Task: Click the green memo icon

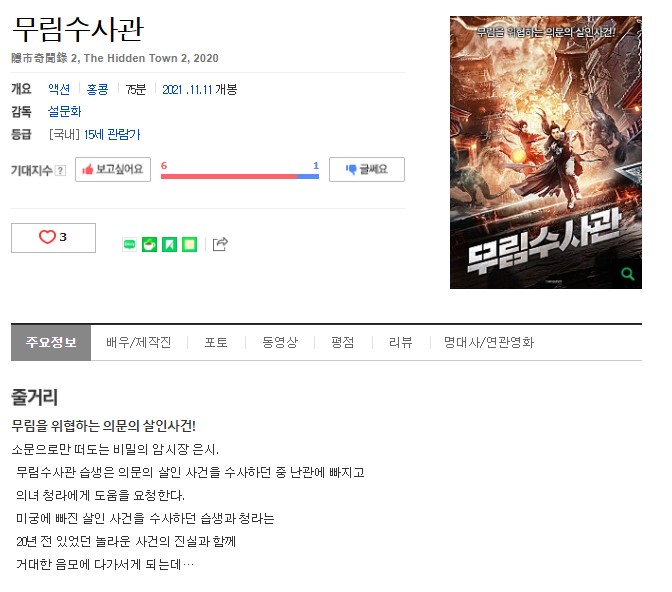Action: tap(189, 244)
